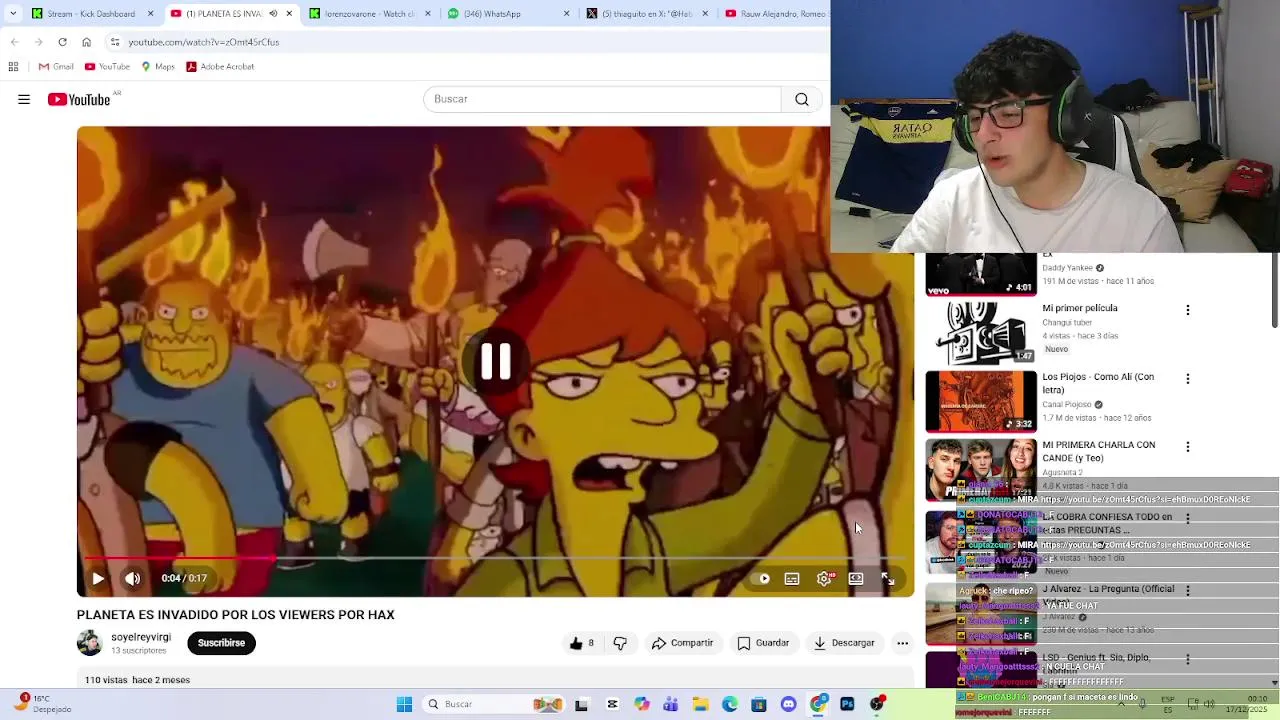Screen dimensions: 1280x720
Task: Switch to the Rauw Alejandro YouTube tab
Action: pos(775,14)
